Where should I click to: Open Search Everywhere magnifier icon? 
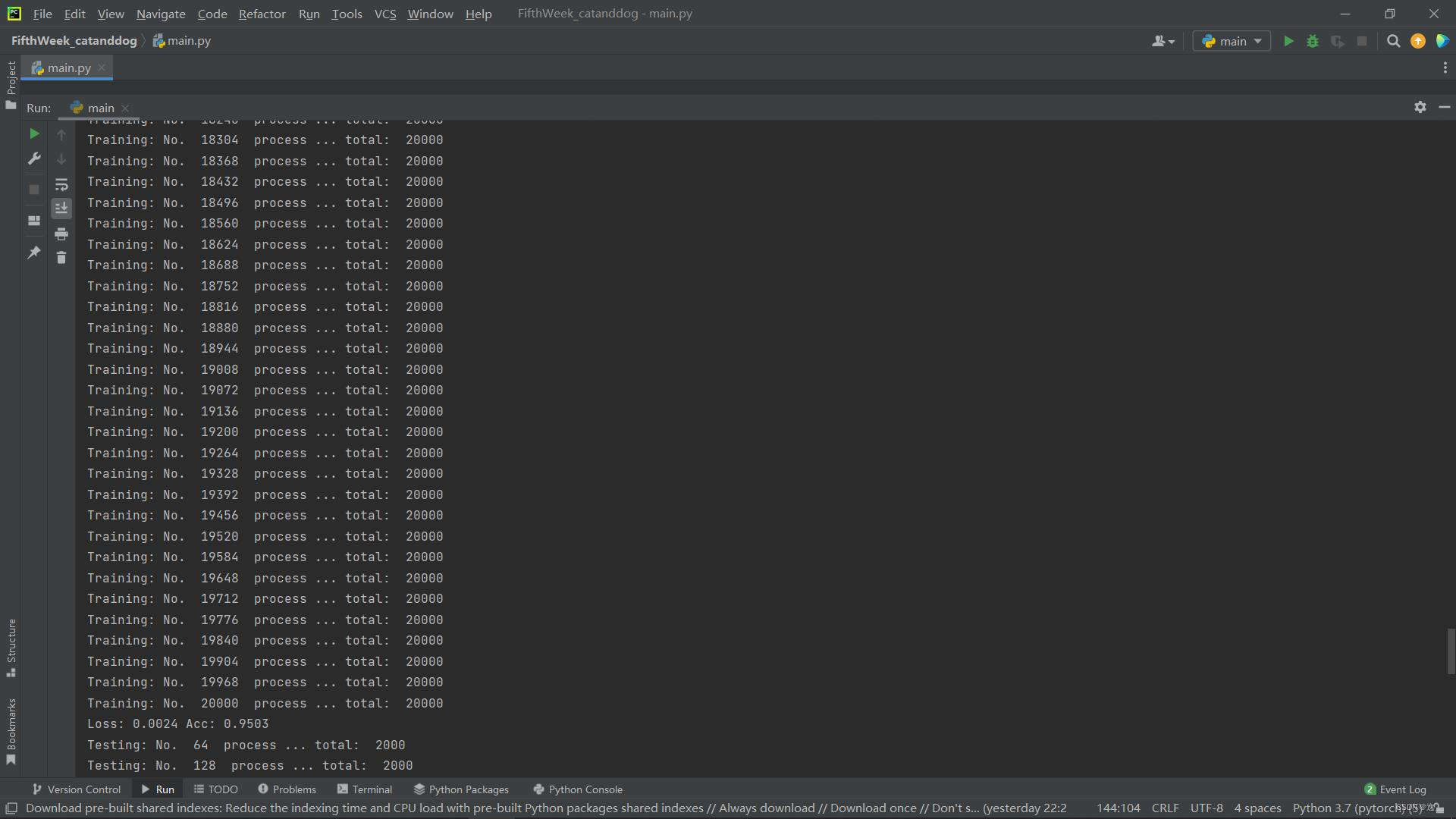coord(1393,42)
